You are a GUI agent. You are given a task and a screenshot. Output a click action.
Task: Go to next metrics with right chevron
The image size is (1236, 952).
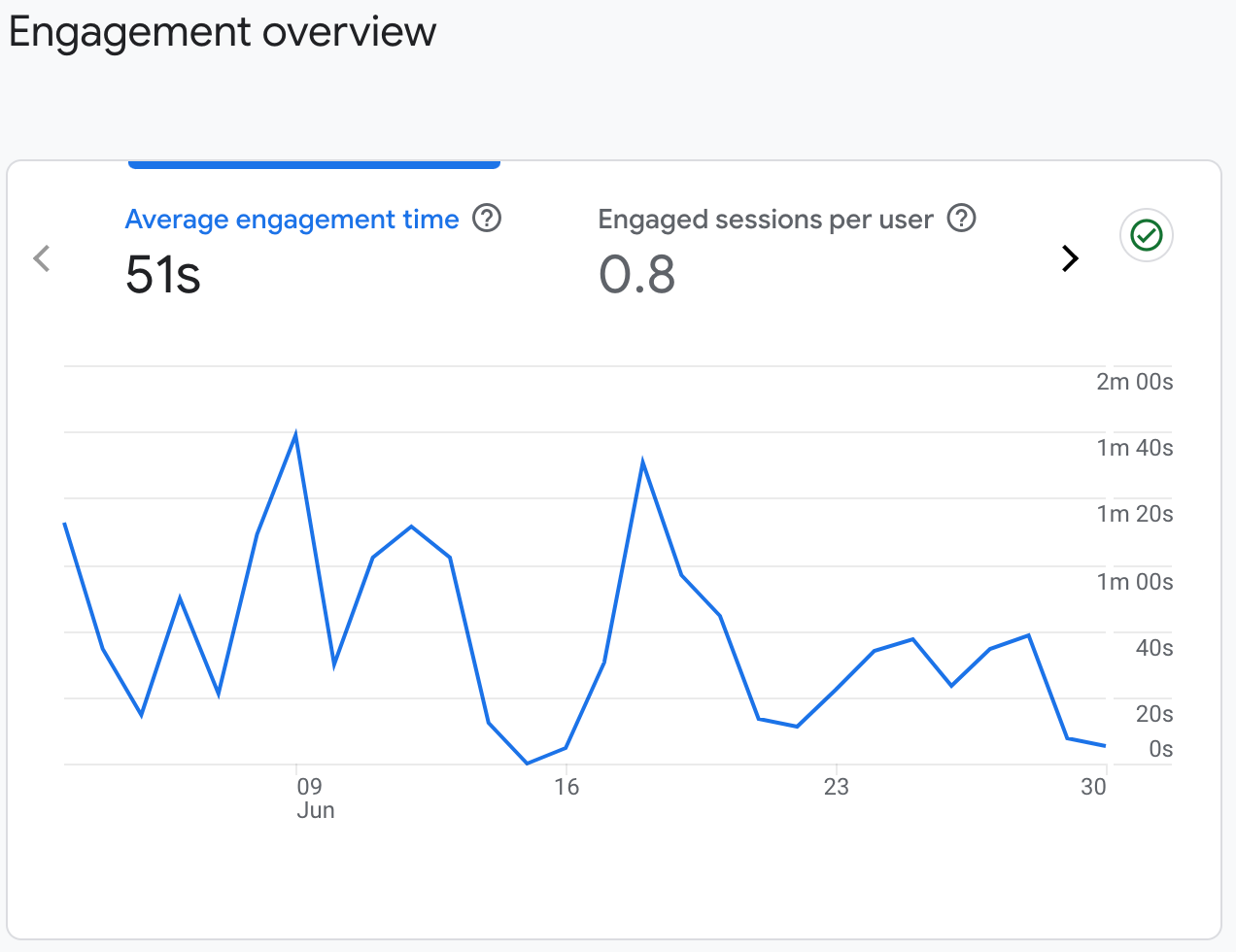click(x=1070, y=258)
